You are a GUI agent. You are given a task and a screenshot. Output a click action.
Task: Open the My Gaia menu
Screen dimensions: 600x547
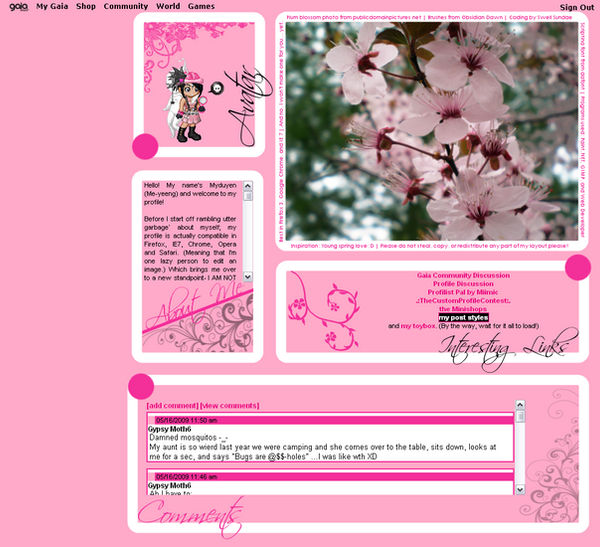(52, 7)
